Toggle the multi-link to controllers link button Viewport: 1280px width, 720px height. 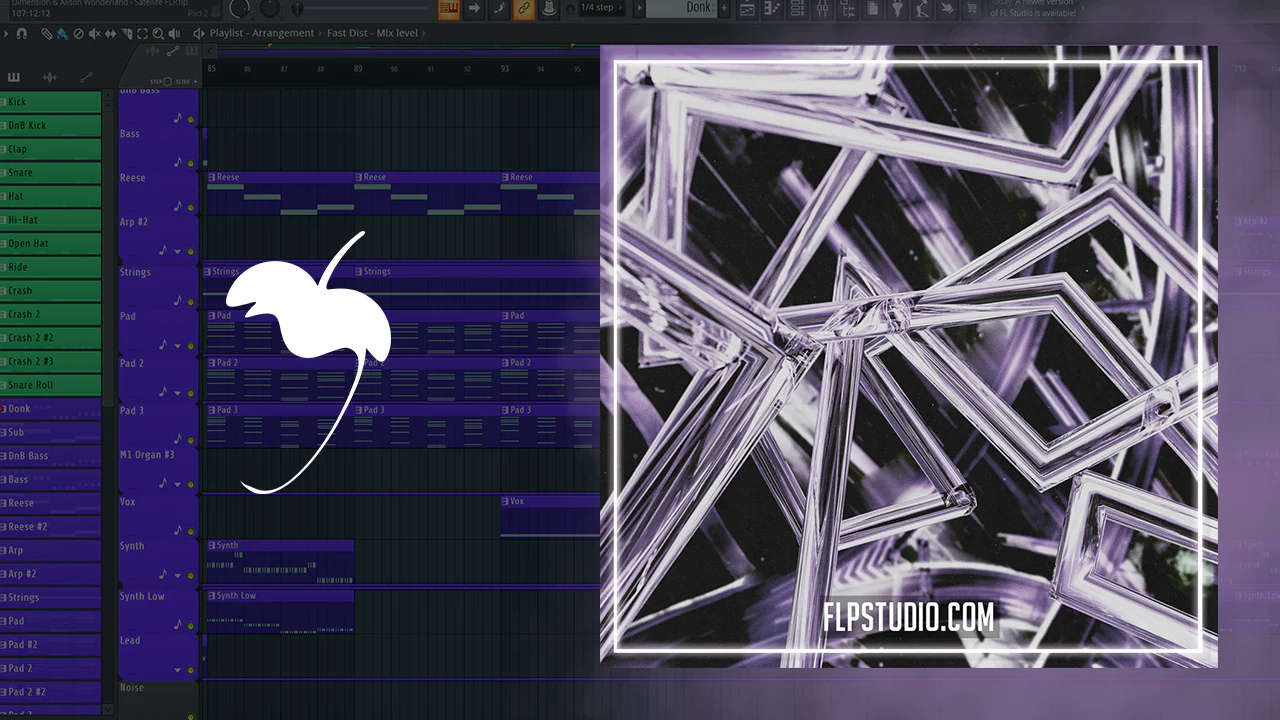pos(524,9)
